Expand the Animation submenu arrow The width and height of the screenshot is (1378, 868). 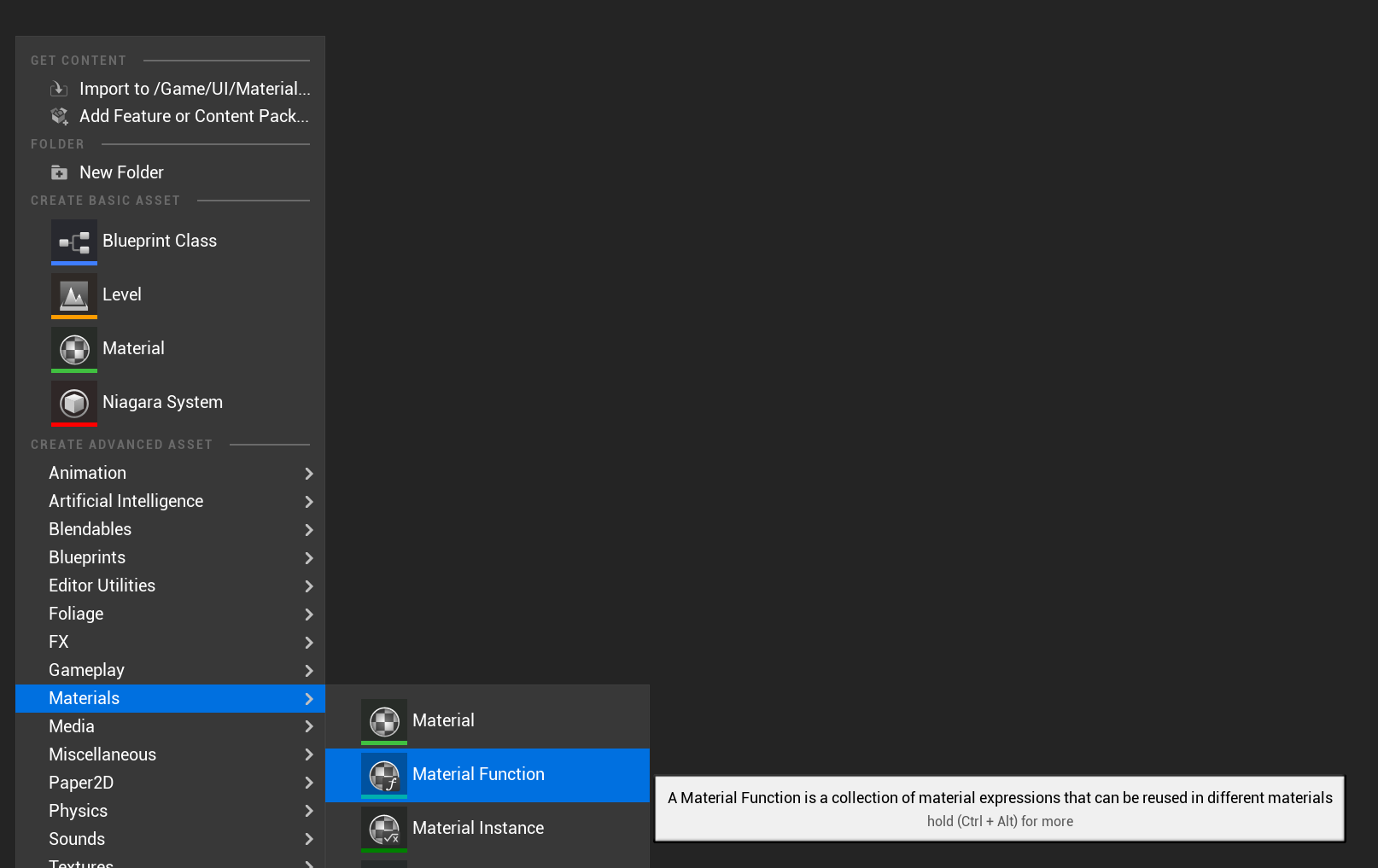(309, 474)
